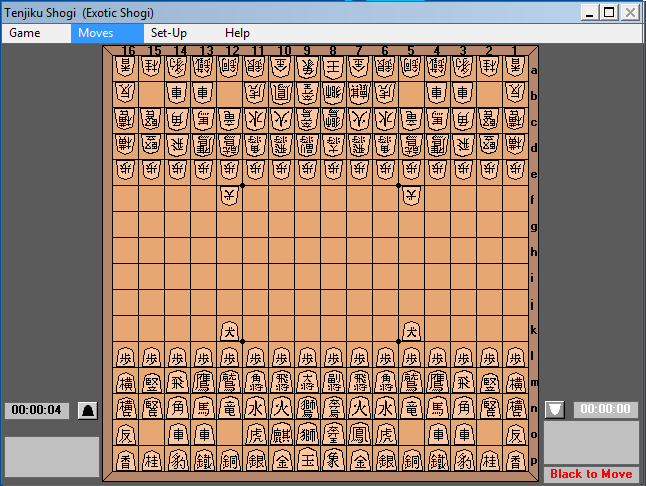Select the drunk elephant 象 on 8p
The width and height of the screenshot is (646, 486).
(333, 460)
